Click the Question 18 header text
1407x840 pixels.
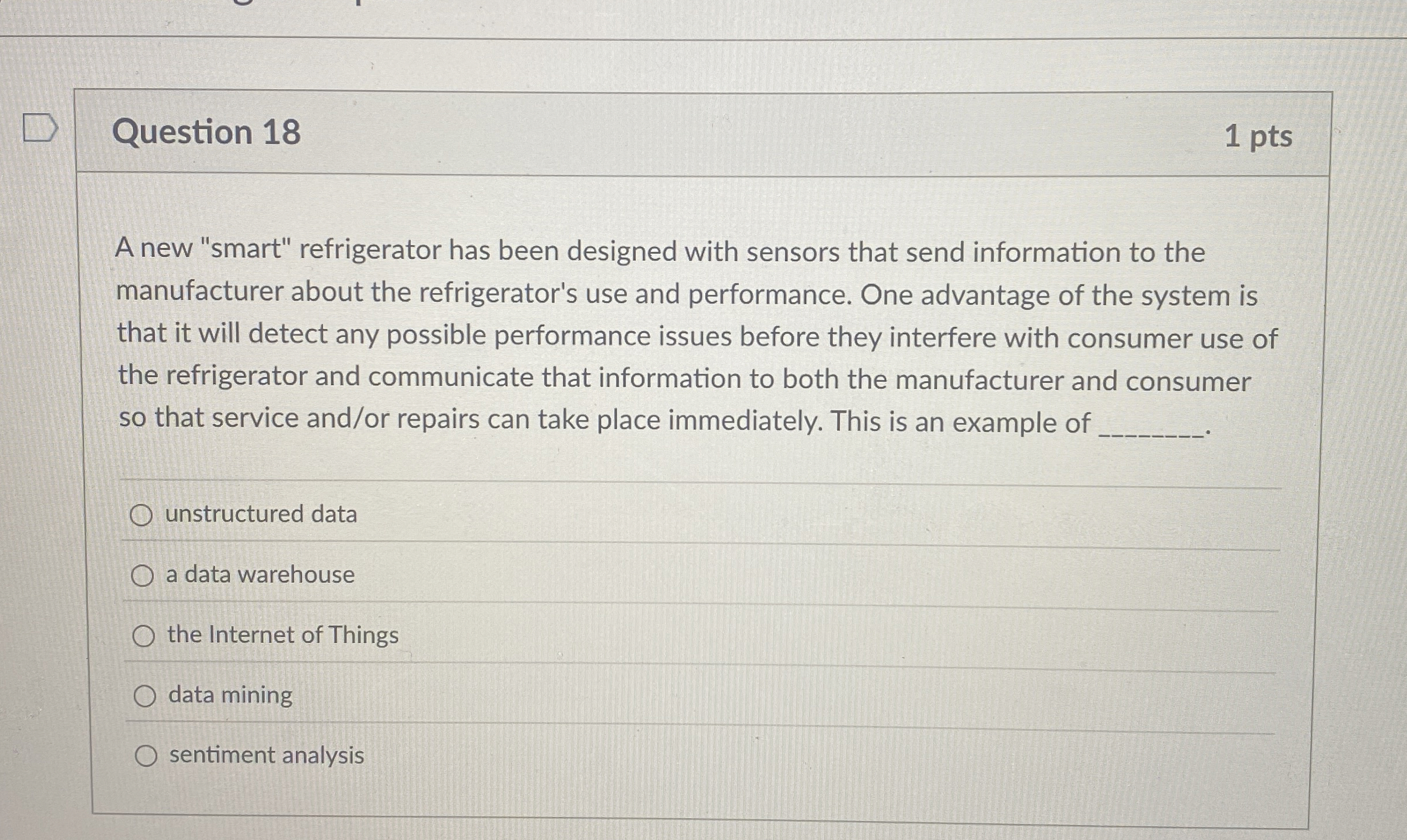coord(207,133)
